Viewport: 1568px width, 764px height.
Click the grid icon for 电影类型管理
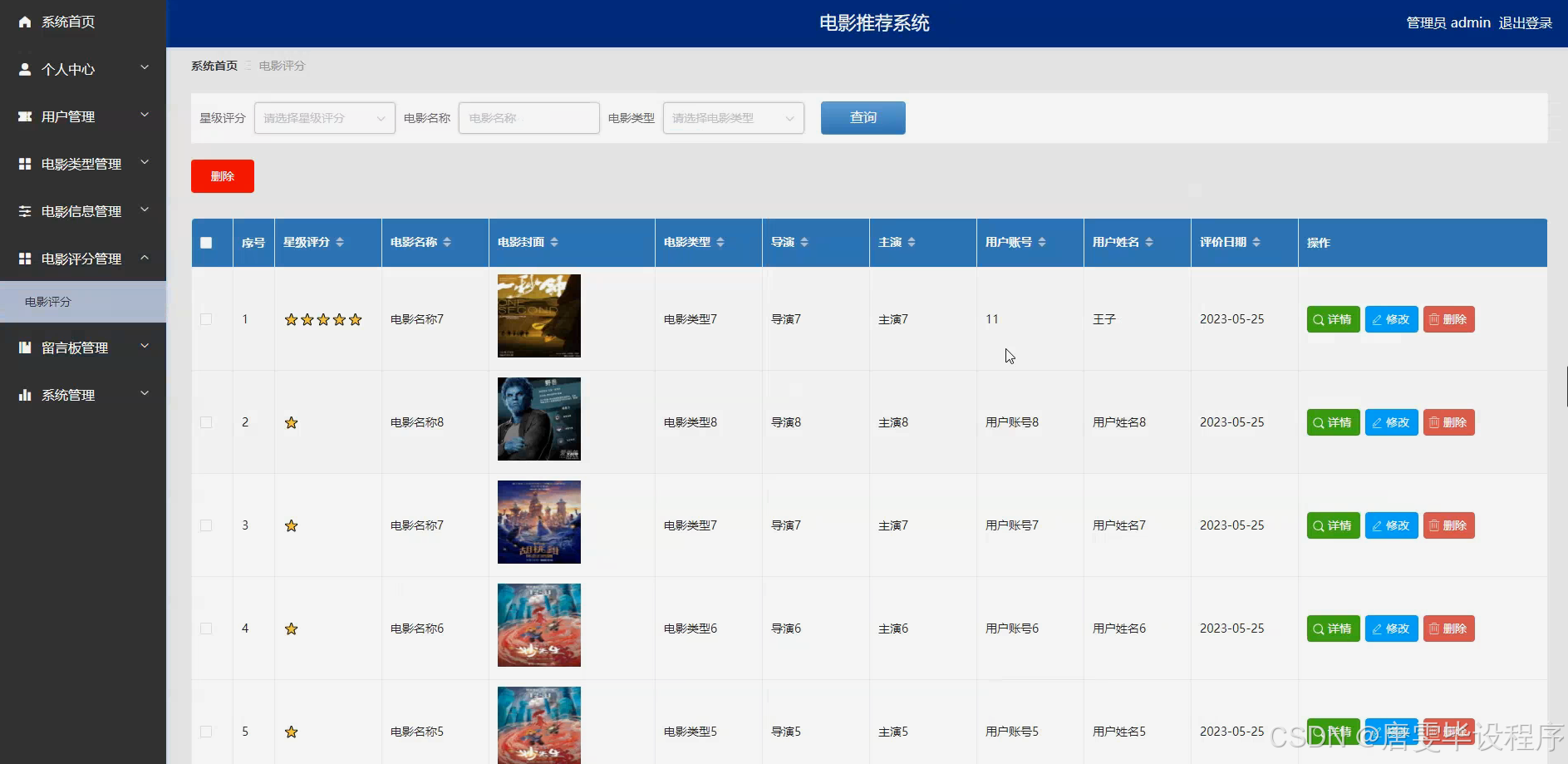click(x=25, y=164)
